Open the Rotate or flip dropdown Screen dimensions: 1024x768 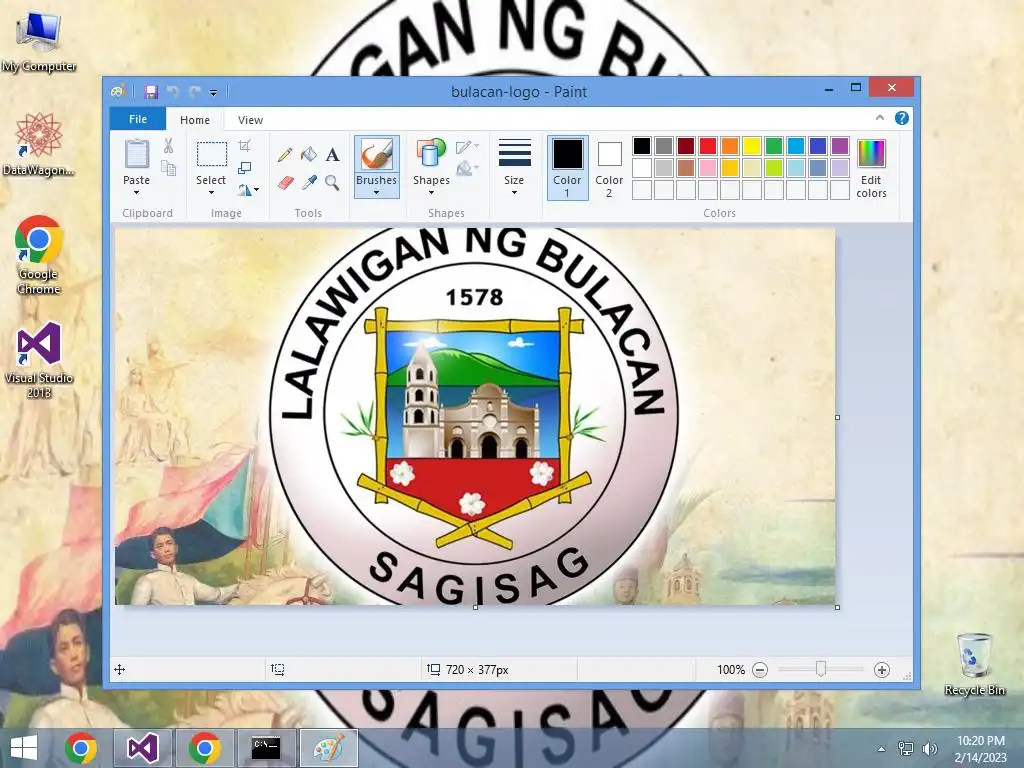tap(248, 190)
